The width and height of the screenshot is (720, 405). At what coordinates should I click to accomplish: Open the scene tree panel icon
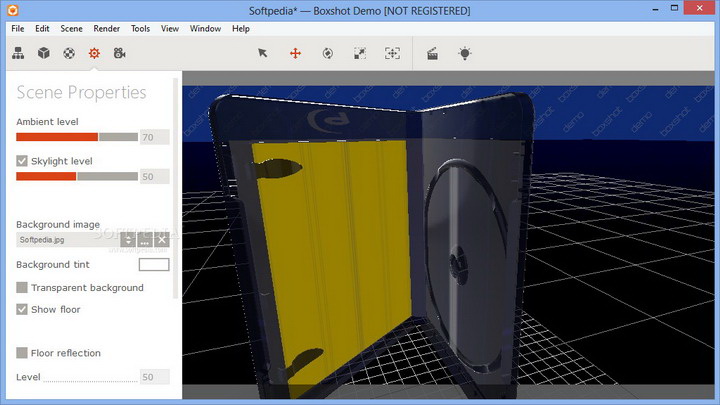(19, 53)
